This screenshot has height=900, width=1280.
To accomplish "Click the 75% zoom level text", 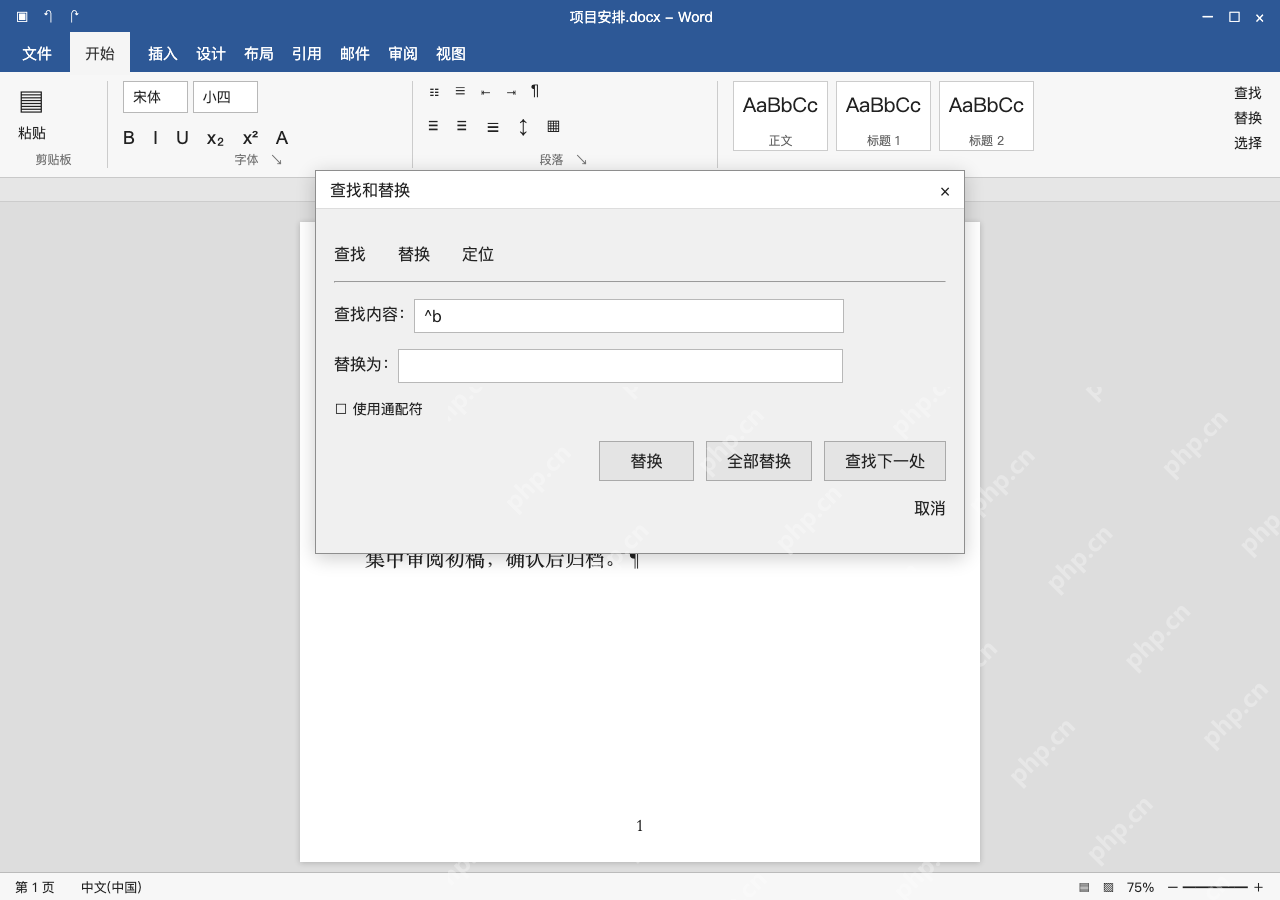I will coord(1140,887).
